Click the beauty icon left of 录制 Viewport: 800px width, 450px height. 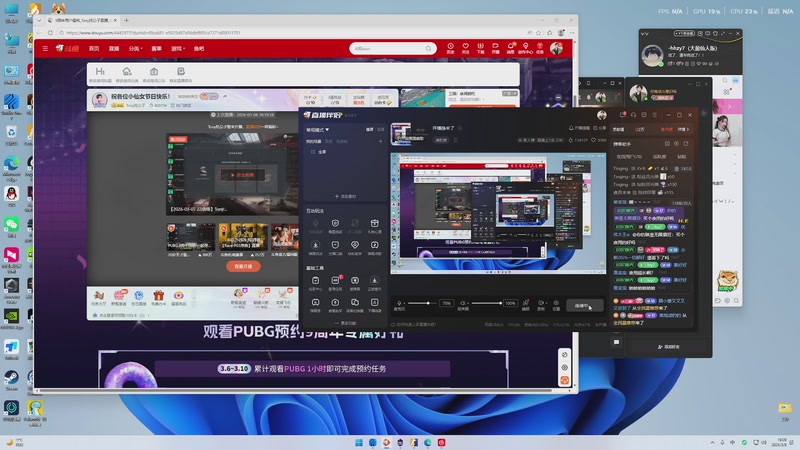point(526,303)
